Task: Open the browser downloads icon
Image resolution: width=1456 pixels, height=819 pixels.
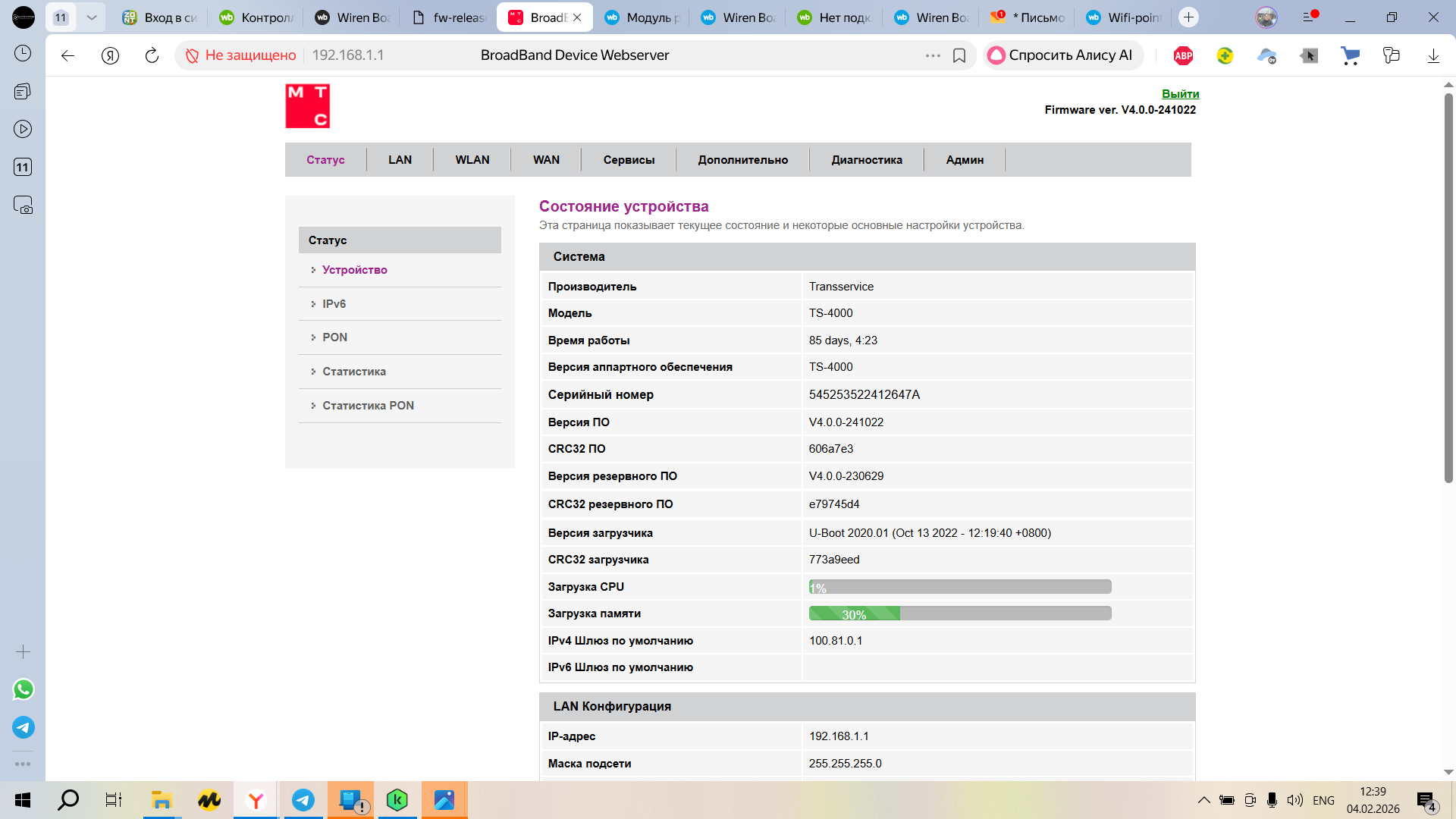Action: click(x=1433, y=55)
